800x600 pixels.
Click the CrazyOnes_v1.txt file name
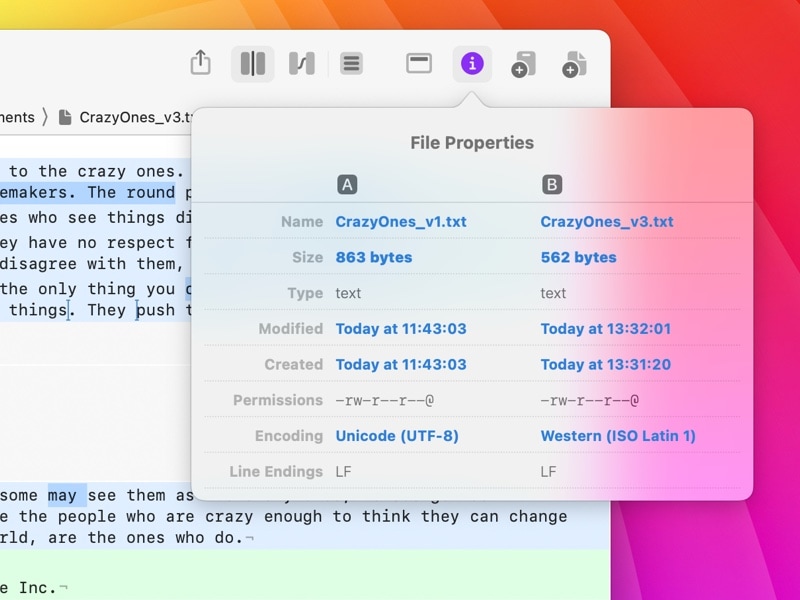[401, 221]
